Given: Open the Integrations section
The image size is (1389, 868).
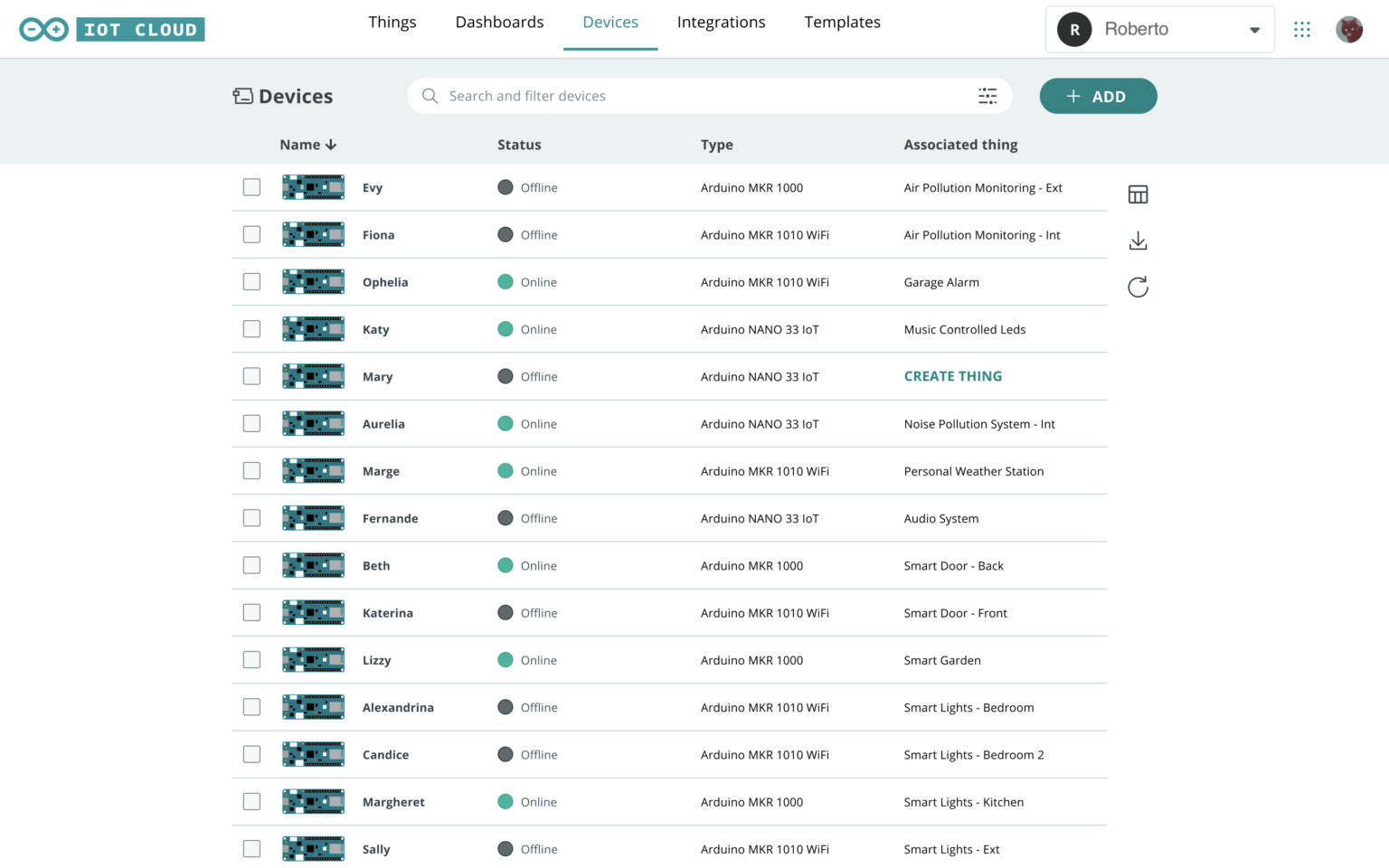Looking at the screenshot, I should (721, 22).
